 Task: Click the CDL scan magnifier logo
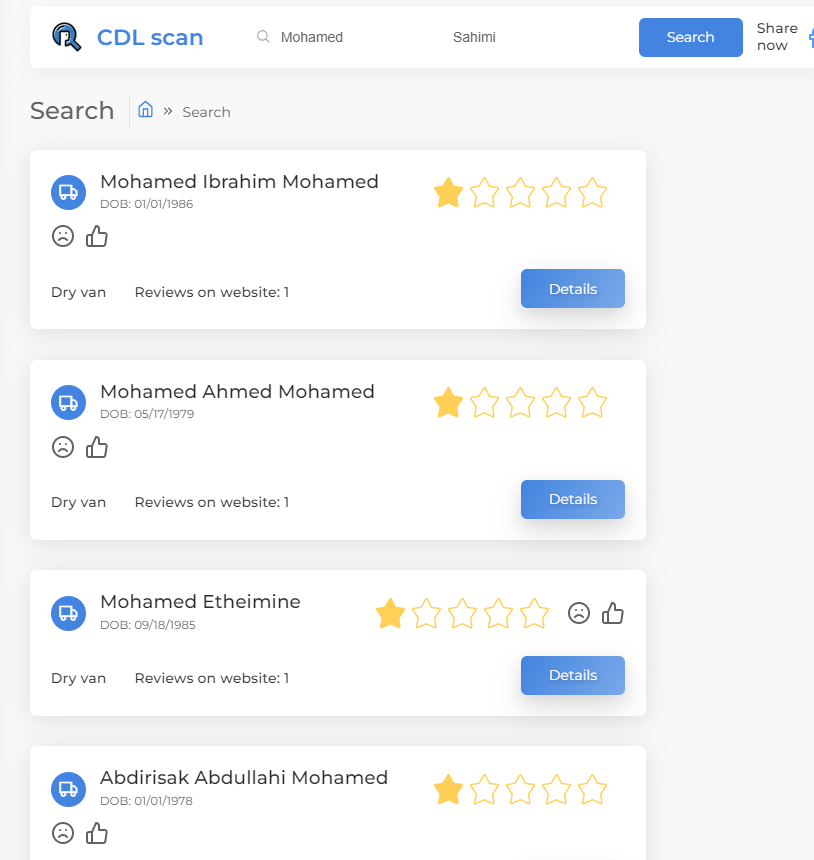click(66, 37)
